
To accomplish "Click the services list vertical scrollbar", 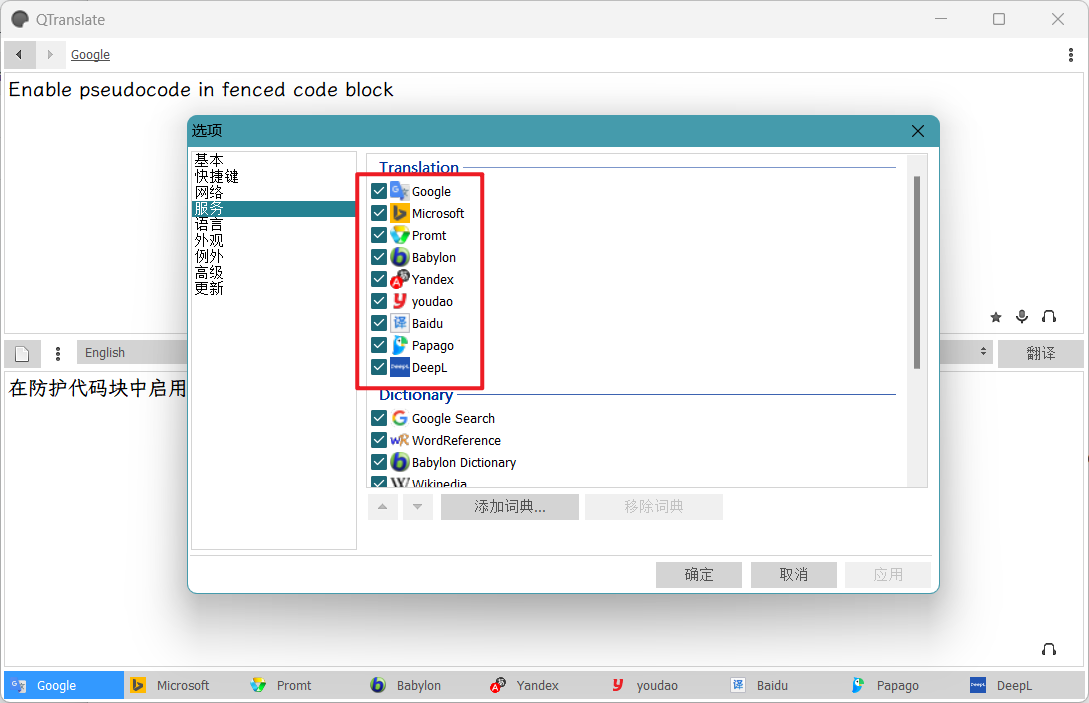I will [917, 272].
